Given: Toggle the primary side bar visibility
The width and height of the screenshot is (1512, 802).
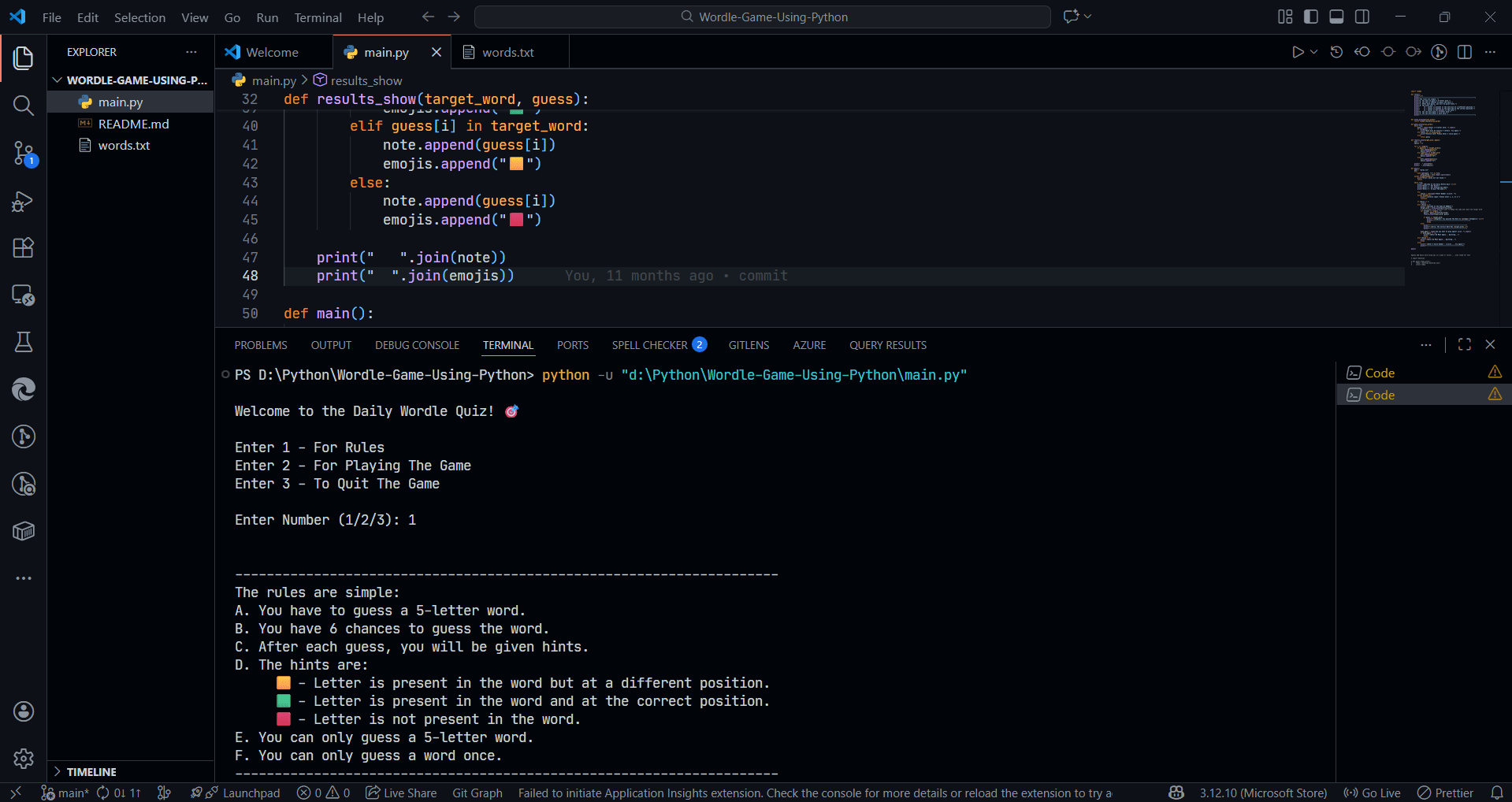Looking at the screenshot, I should (x=1310, y=17).
